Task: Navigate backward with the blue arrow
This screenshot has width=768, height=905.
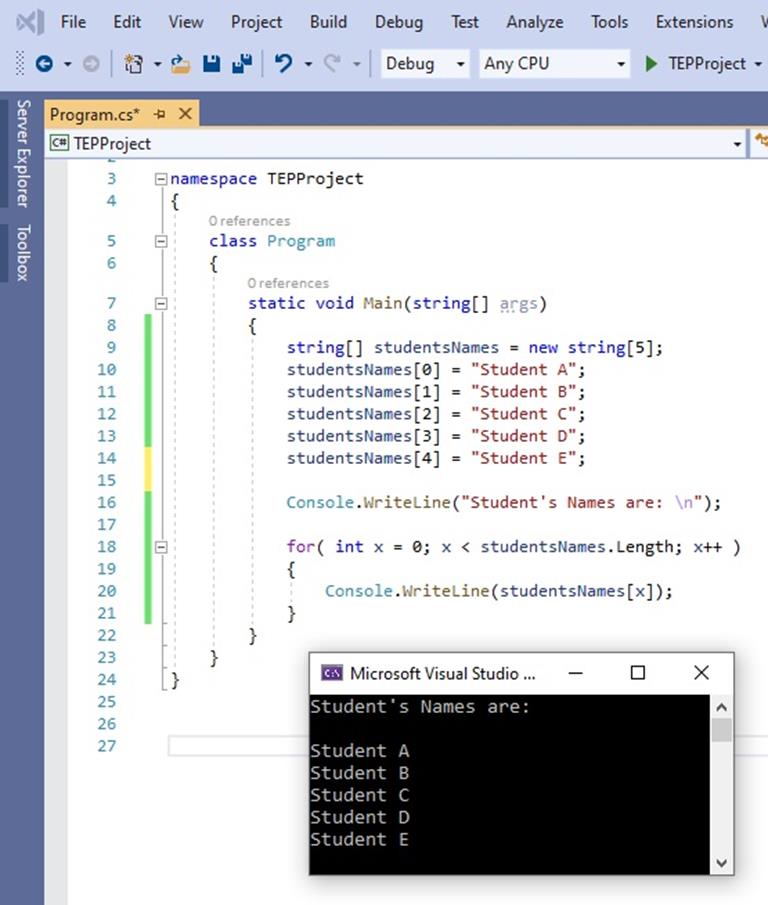Action: coord(44,63)
